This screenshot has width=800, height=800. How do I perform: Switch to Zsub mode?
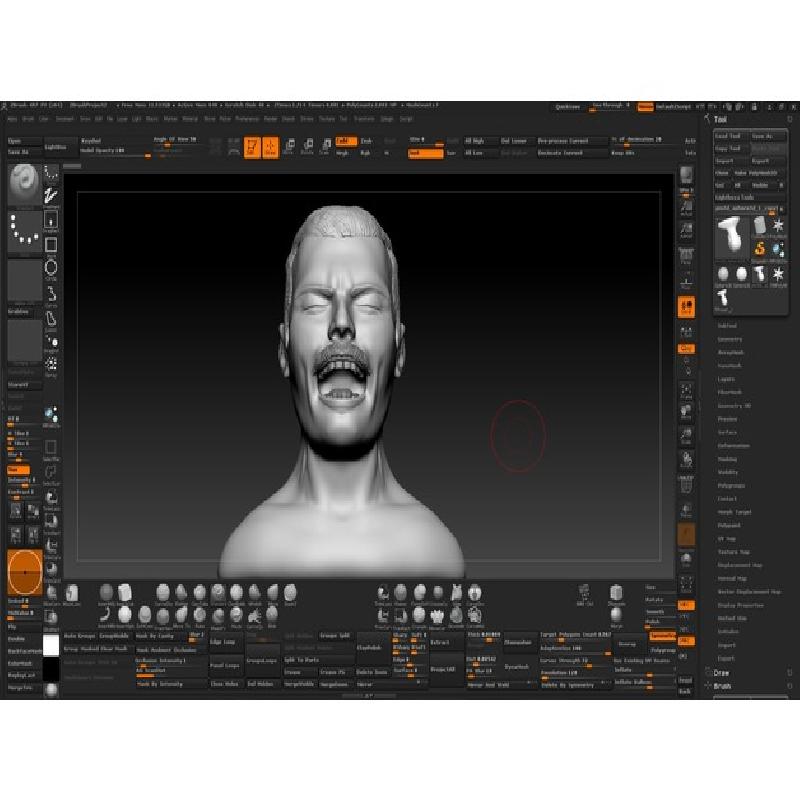(x=366, y=141)
